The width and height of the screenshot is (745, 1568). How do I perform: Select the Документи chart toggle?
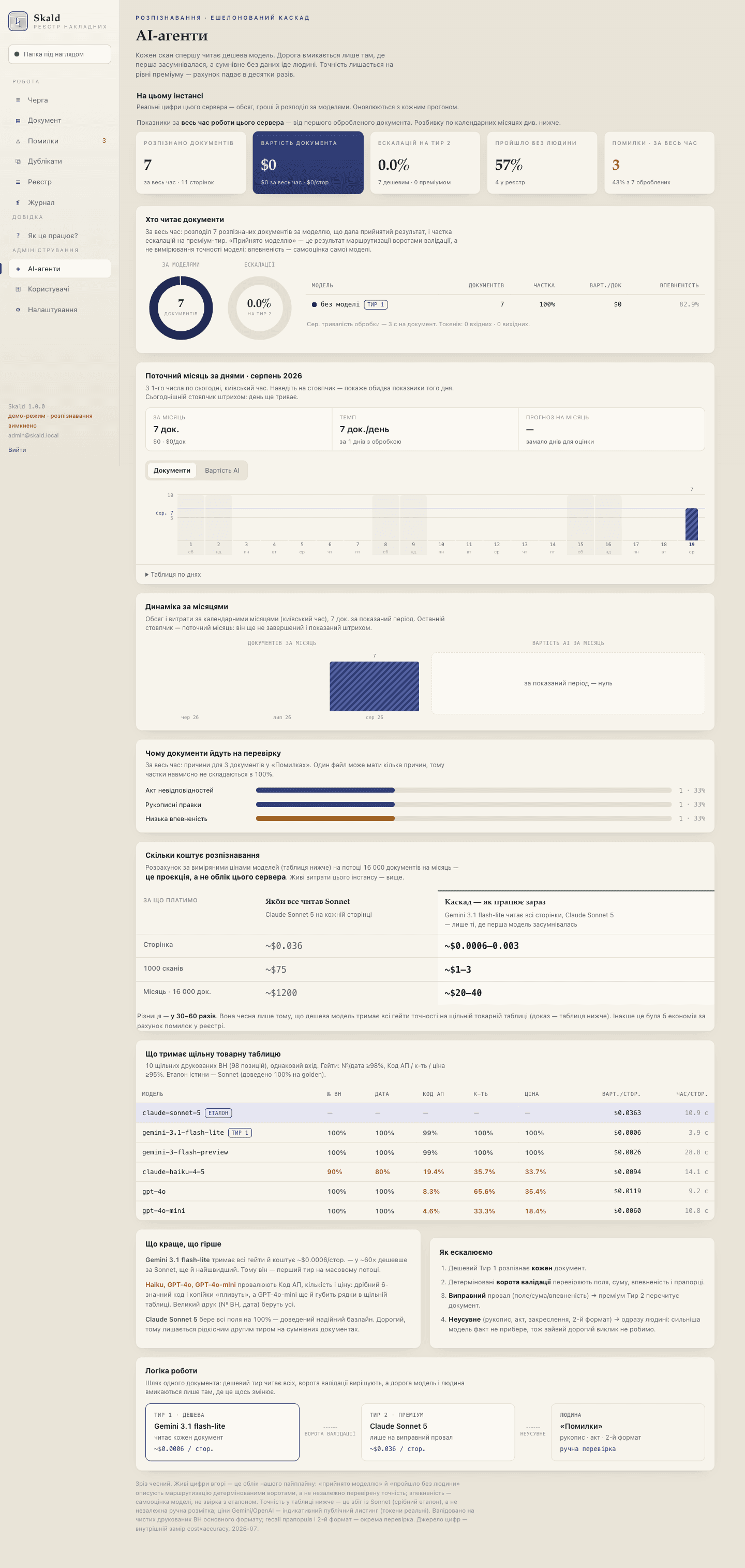[x=171, y=471]
